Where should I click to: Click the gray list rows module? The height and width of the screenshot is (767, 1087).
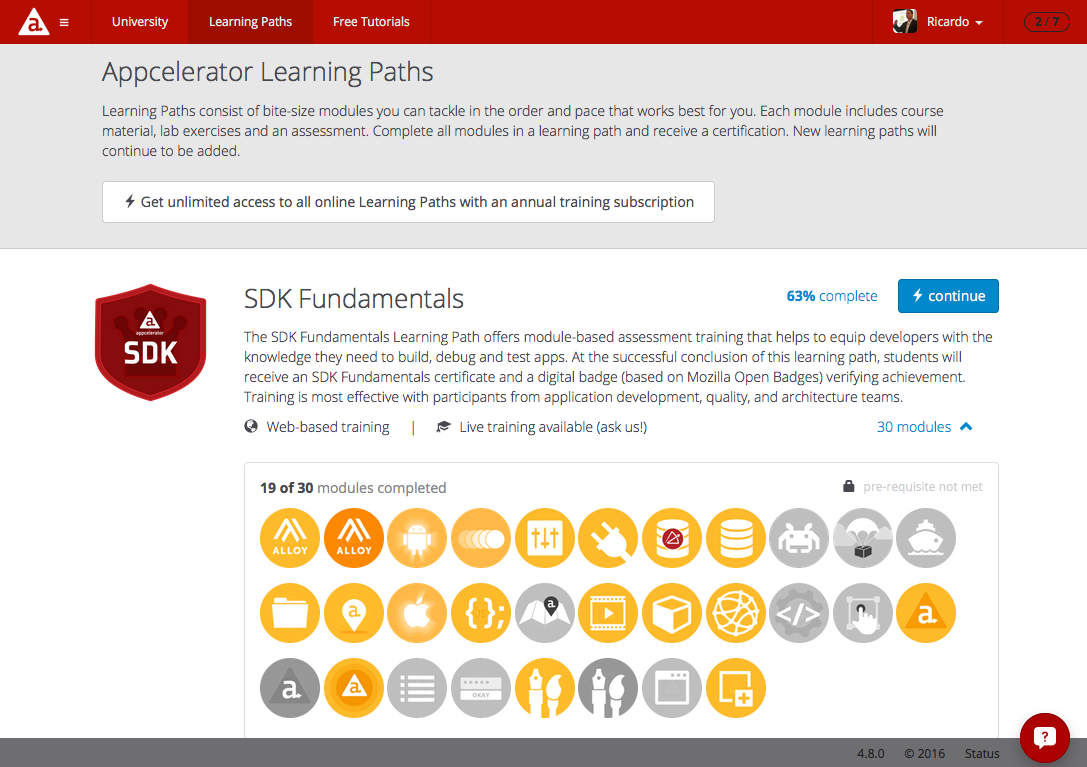click(417, 688)
